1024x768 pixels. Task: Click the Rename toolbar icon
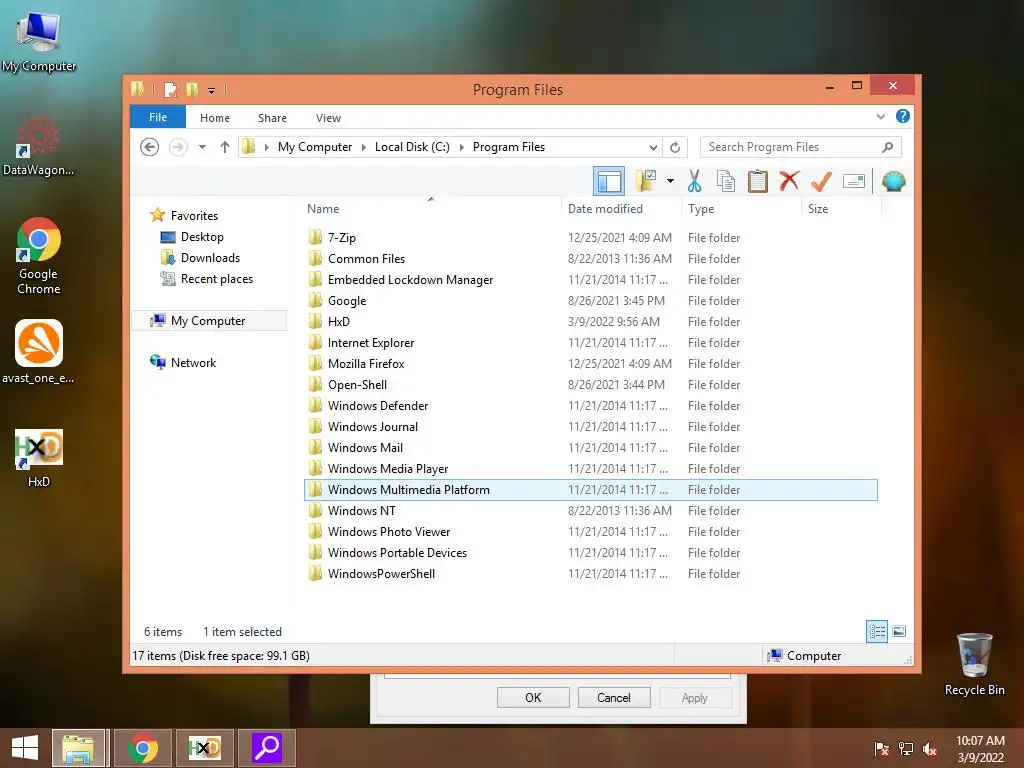tap(854, 181)
